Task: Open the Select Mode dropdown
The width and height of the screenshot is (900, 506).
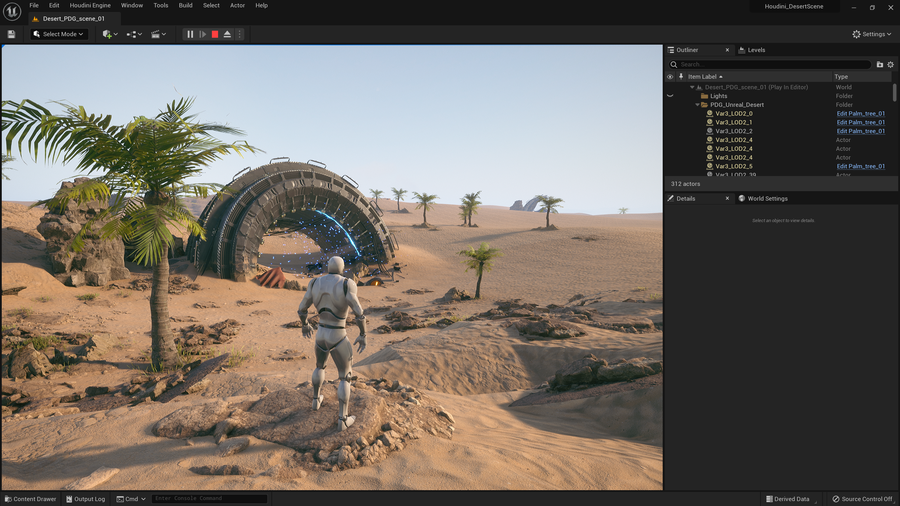Action: pyautogui.click(x=59, y=34)
